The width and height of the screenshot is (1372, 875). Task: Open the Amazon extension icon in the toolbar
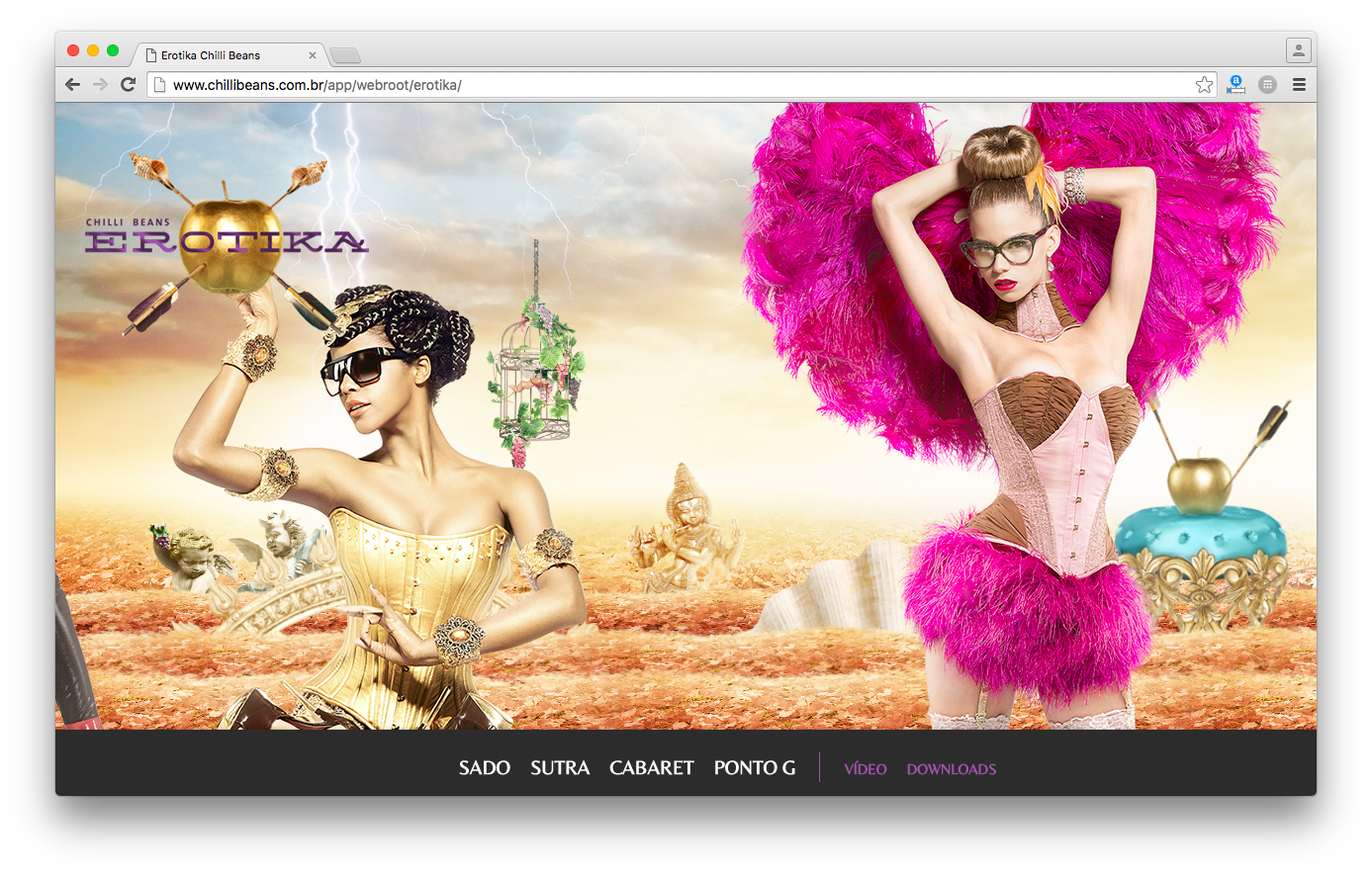[1236, 85]
